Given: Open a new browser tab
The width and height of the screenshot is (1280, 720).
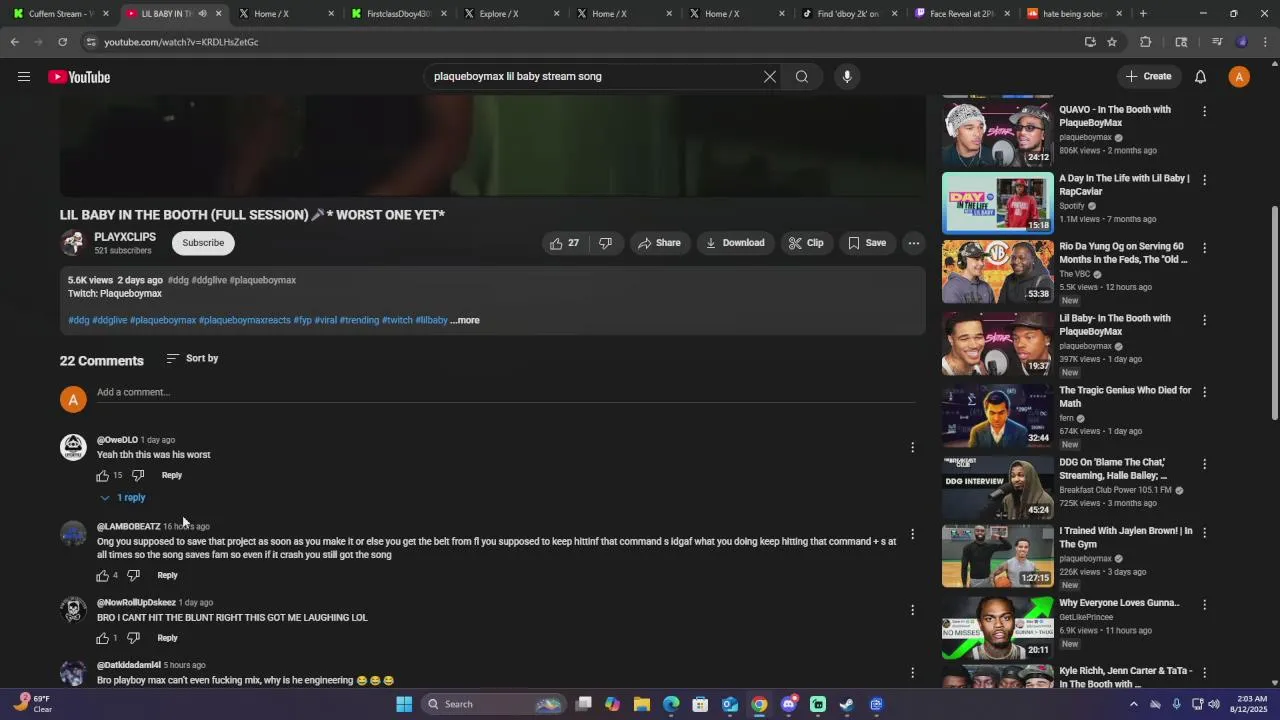Looking at the screenshot, I should click(x=1143, y=14).
